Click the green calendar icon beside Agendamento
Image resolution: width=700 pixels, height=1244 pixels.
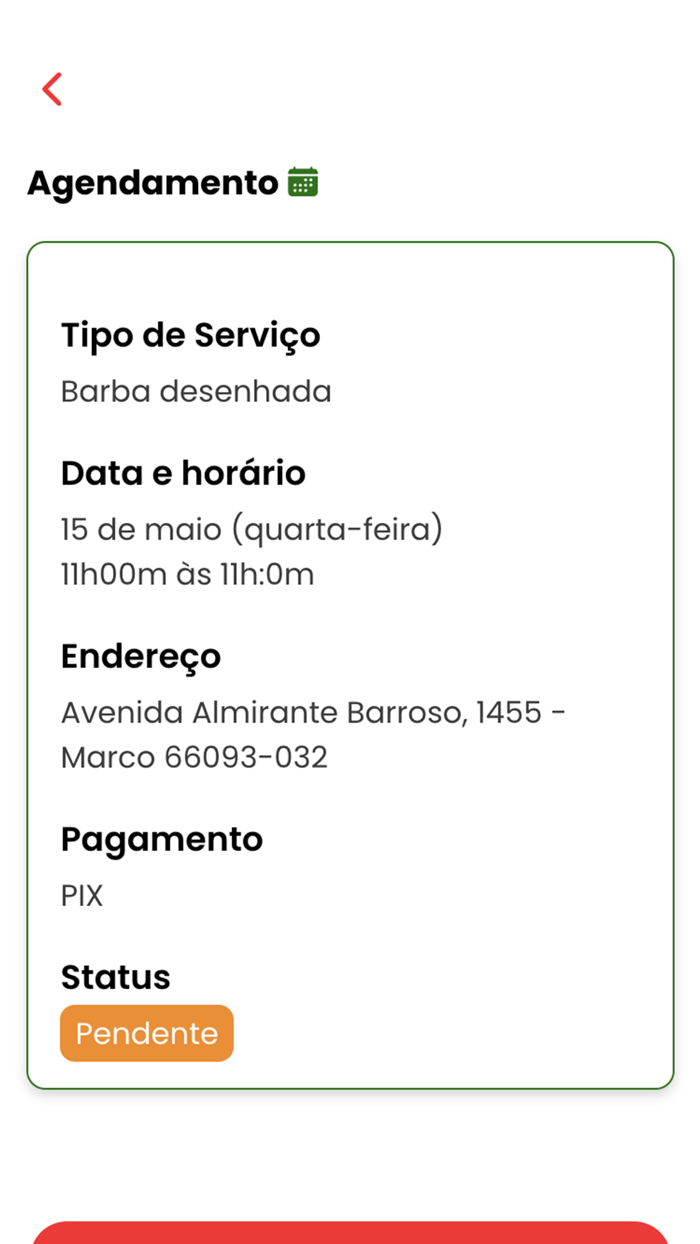click(303, 182)
